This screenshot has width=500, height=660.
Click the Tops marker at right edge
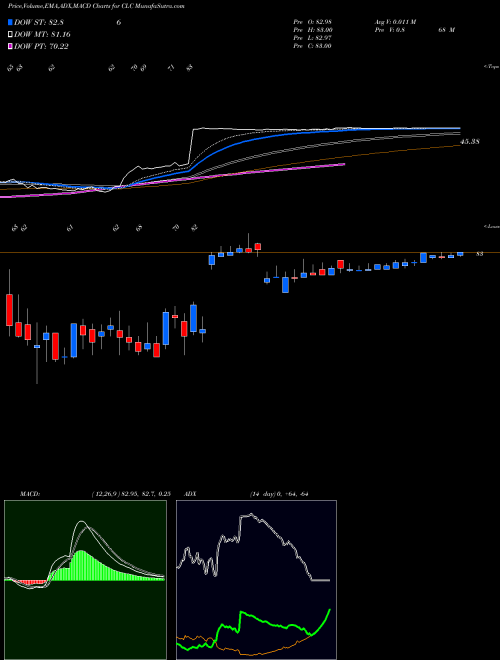491,67
